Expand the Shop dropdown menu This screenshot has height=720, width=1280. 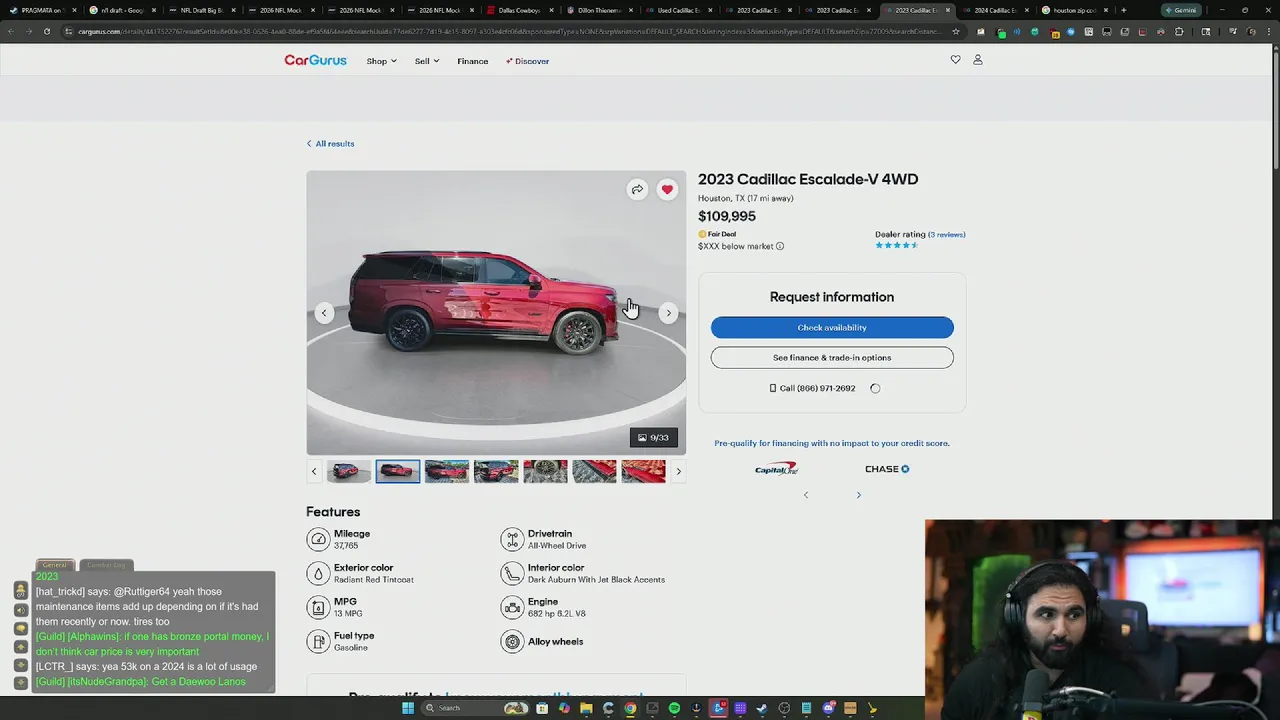381,61
